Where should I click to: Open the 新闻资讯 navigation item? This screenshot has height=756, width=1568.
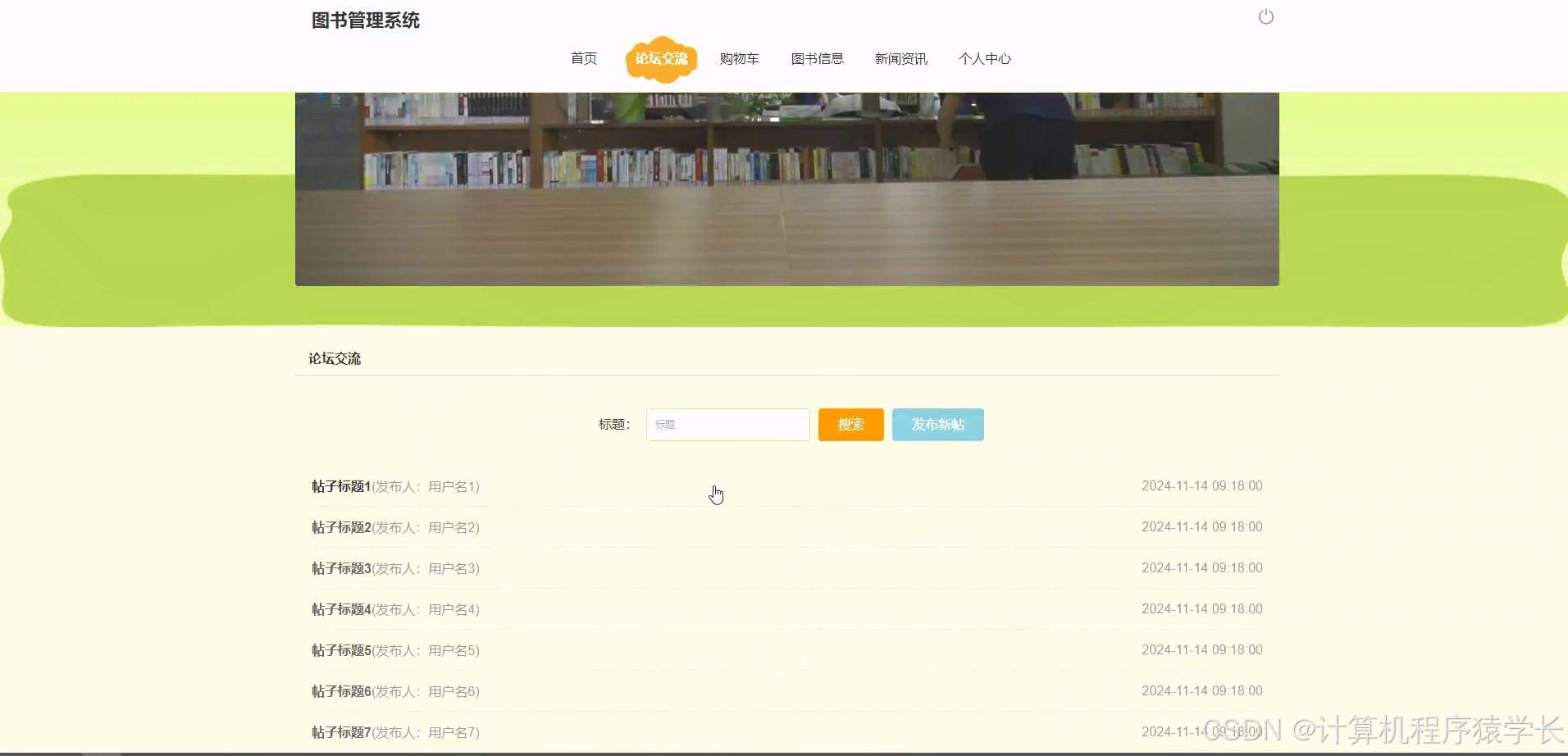pos(900,58)
